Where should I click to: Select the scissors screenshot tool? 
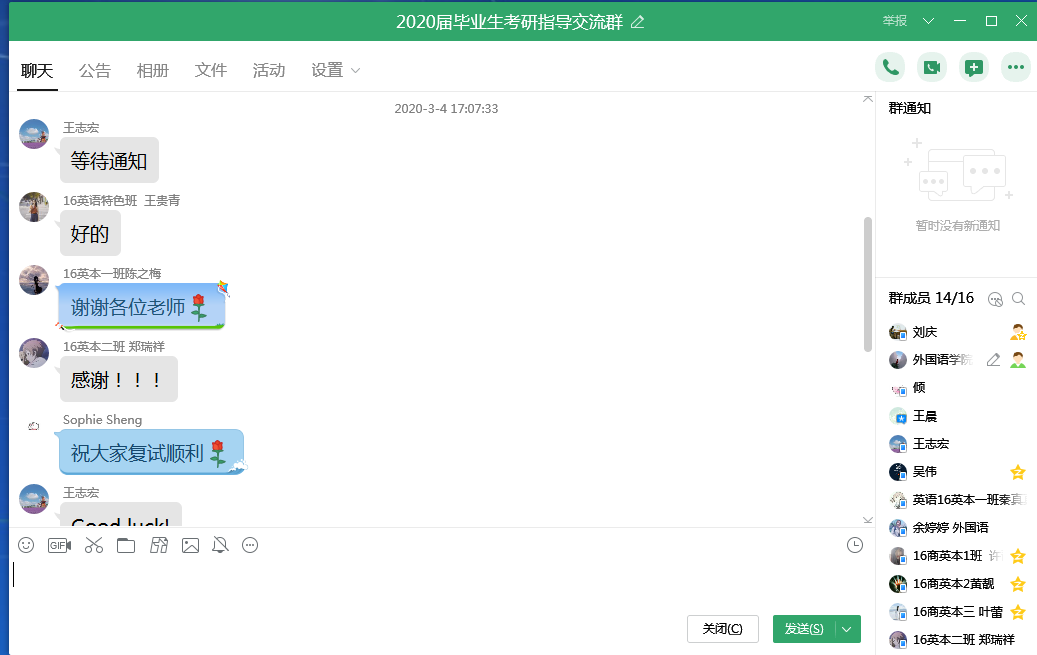click(x=94, y=545)
